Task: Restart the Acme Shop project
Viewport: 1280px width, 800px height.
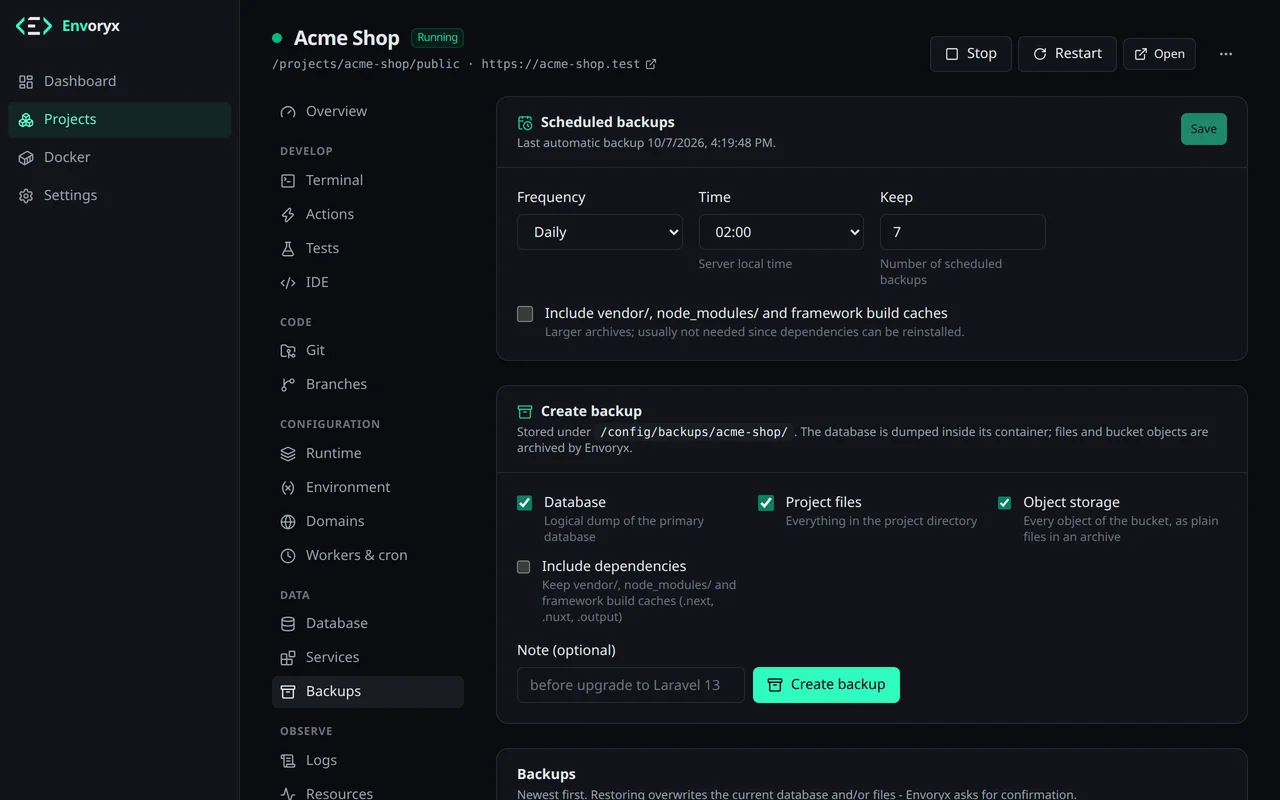Action: coord(1067,54)
